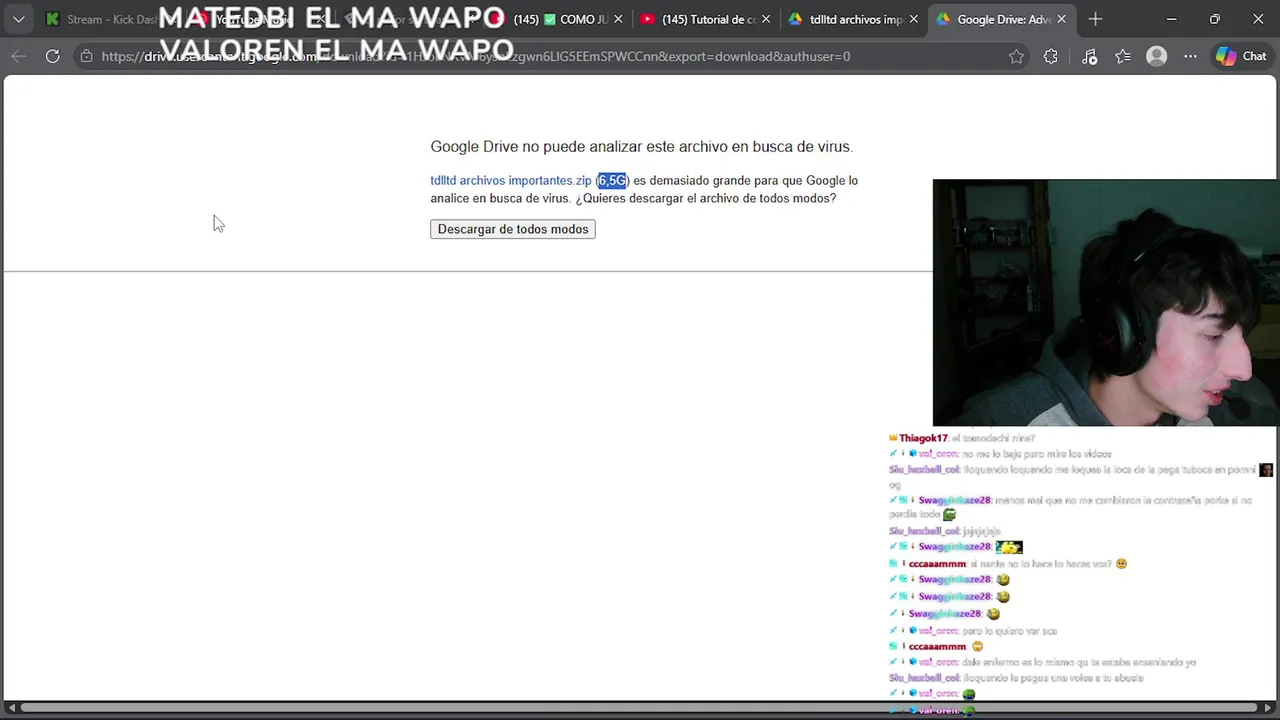This screenshot has height=720, width=1280.
Task: Close the tdlltd archivos imp tab
Action: tap(913, 19)
